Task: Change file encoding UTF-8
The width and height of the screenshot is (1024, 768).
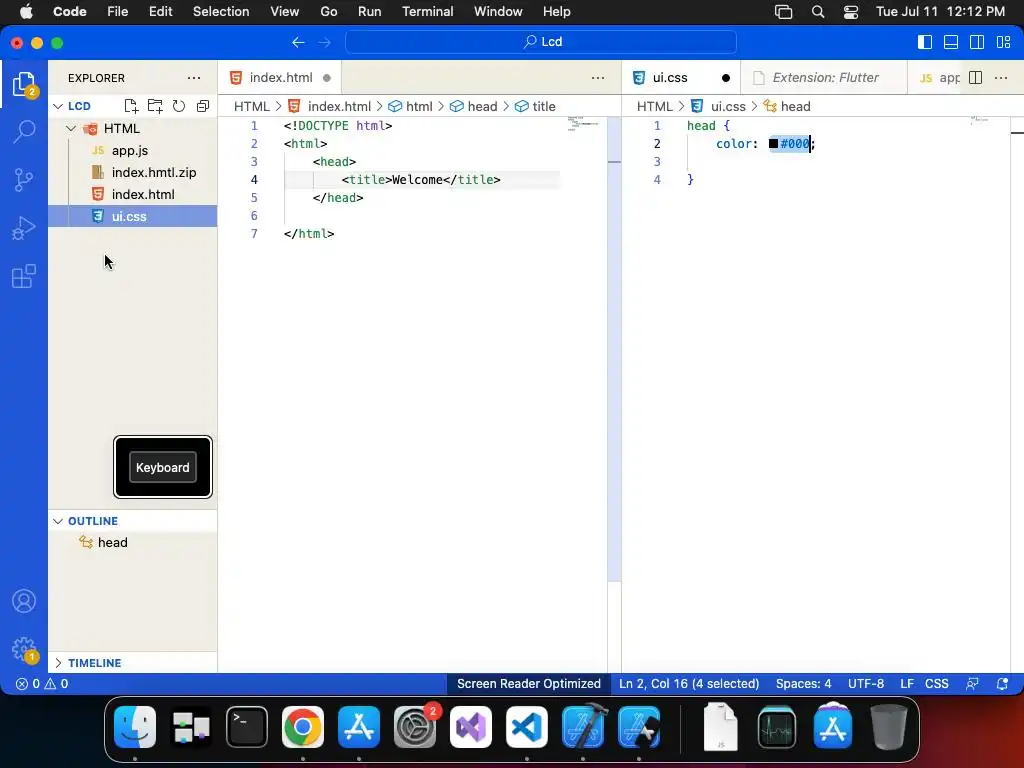Action: click(866, 684)
